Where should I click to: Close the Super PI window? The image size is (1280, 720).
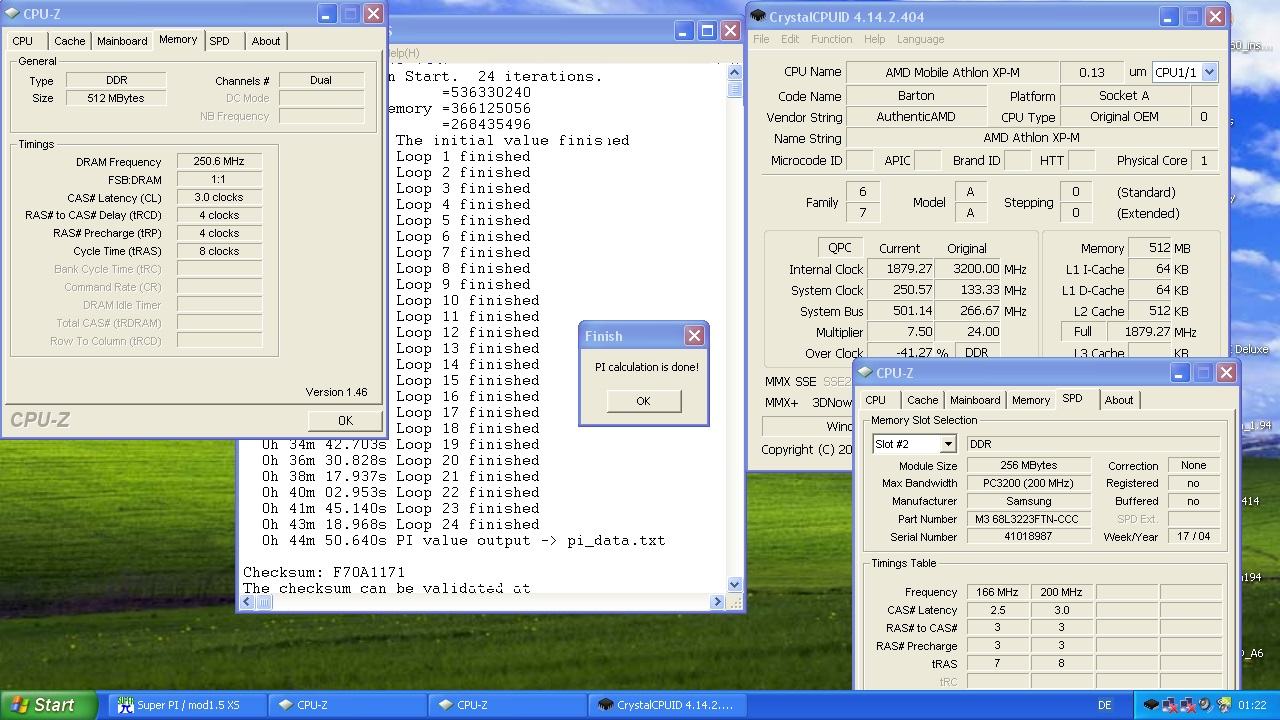click(x=731, y=31)
